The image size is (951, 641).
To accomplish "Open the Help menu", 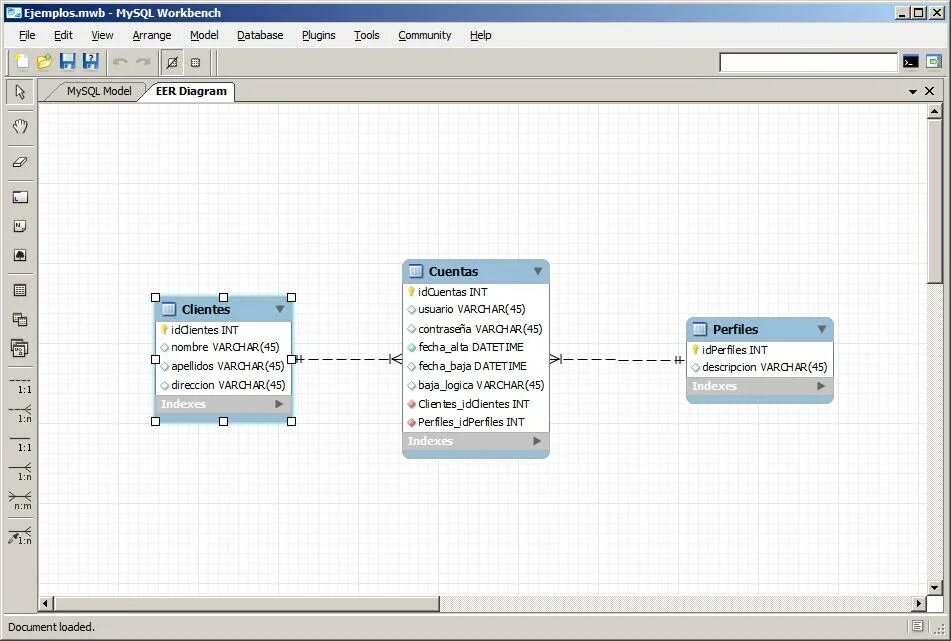I will coord(480,35).
